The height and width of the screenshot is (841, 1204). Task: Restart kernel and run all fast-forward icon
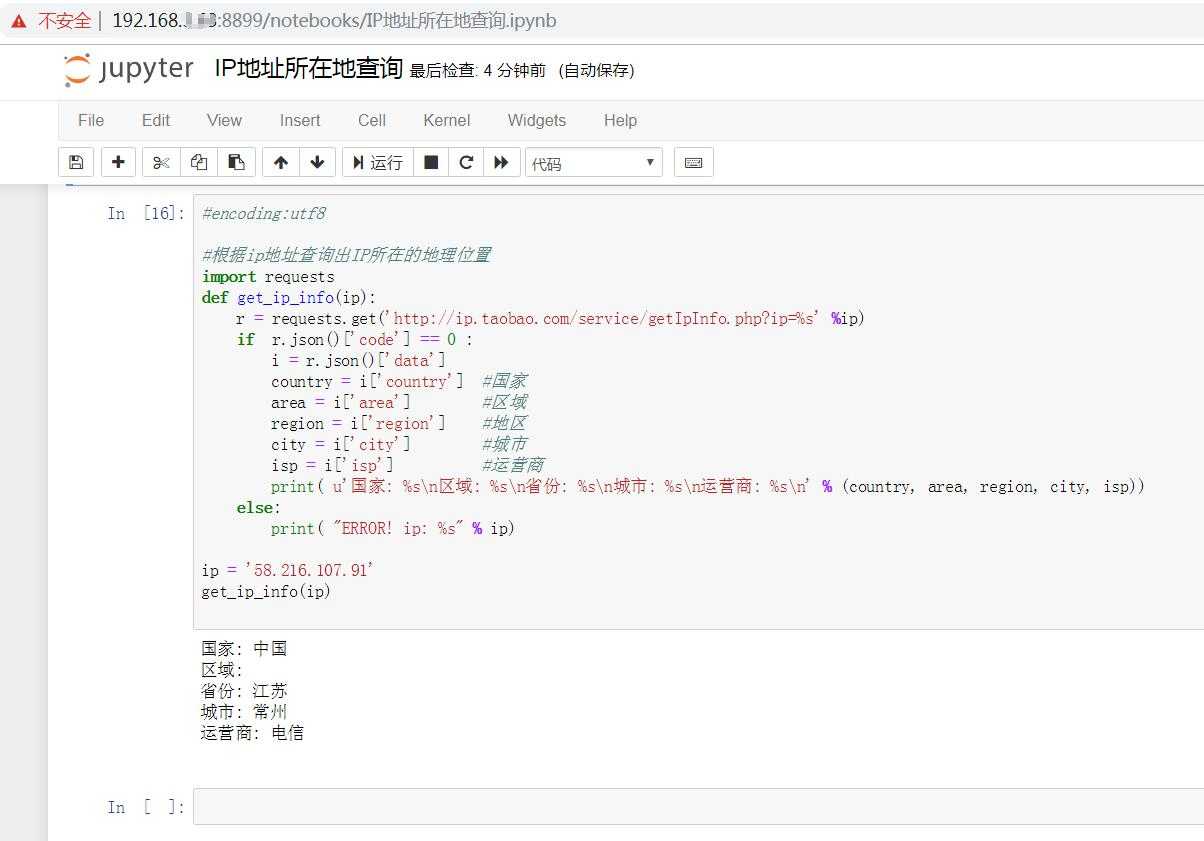pos(502,162)
